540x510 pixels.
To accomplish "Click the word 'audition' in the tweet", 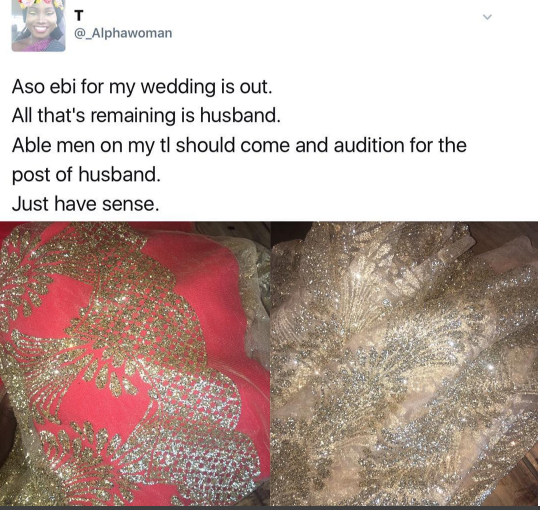I will [368, 145].
